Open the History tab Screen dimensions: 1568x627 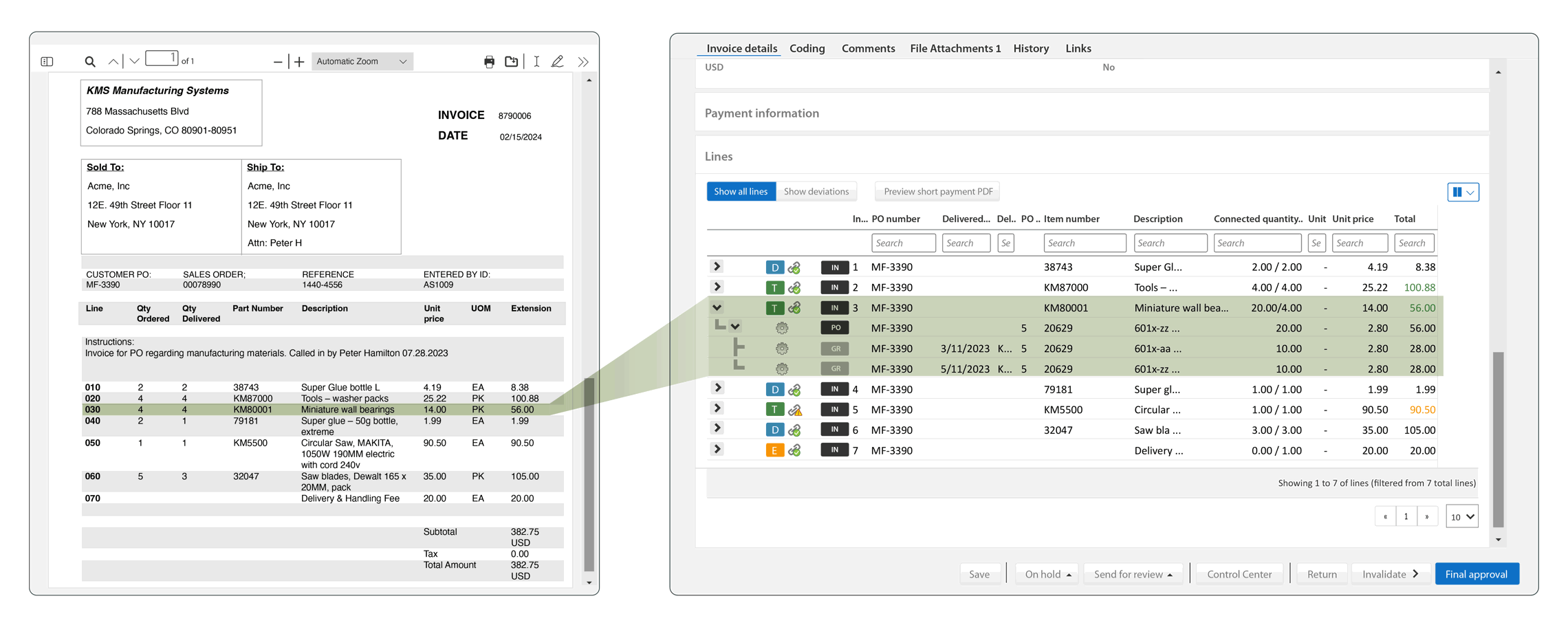coord(1031,48)
